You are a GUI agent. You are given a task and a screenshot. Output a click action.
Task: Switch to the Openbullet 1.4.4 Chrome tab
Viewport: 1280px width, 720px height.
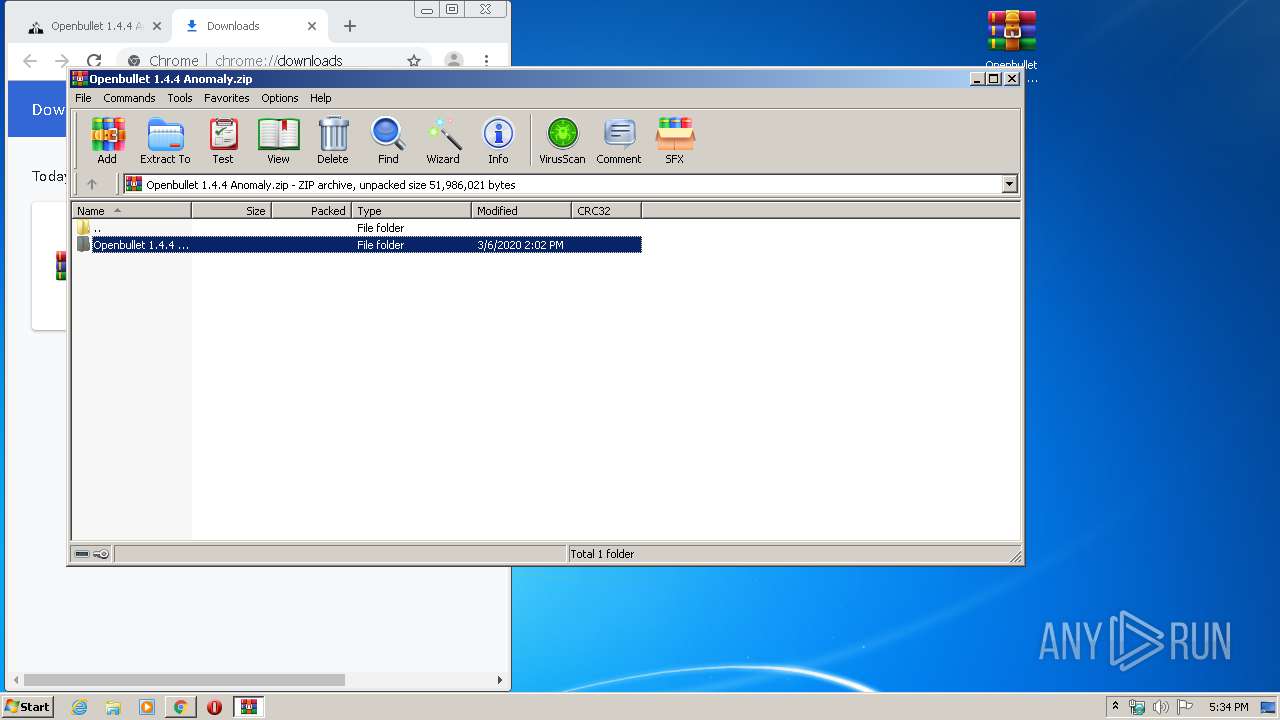coord(95,26)
